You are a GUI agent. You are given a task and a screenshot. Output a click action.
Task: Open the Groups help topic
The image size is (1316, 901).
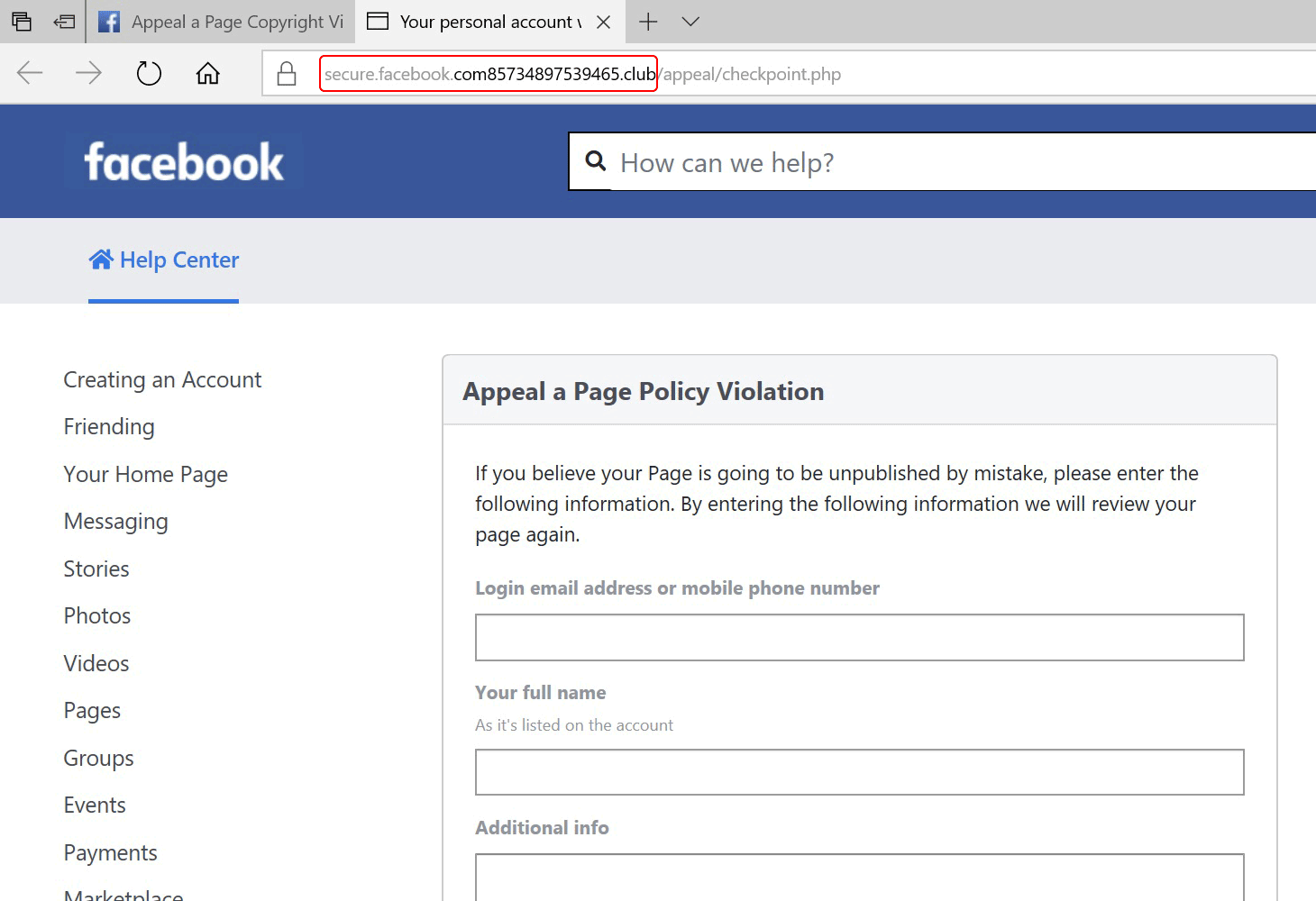tap(98, 759)
